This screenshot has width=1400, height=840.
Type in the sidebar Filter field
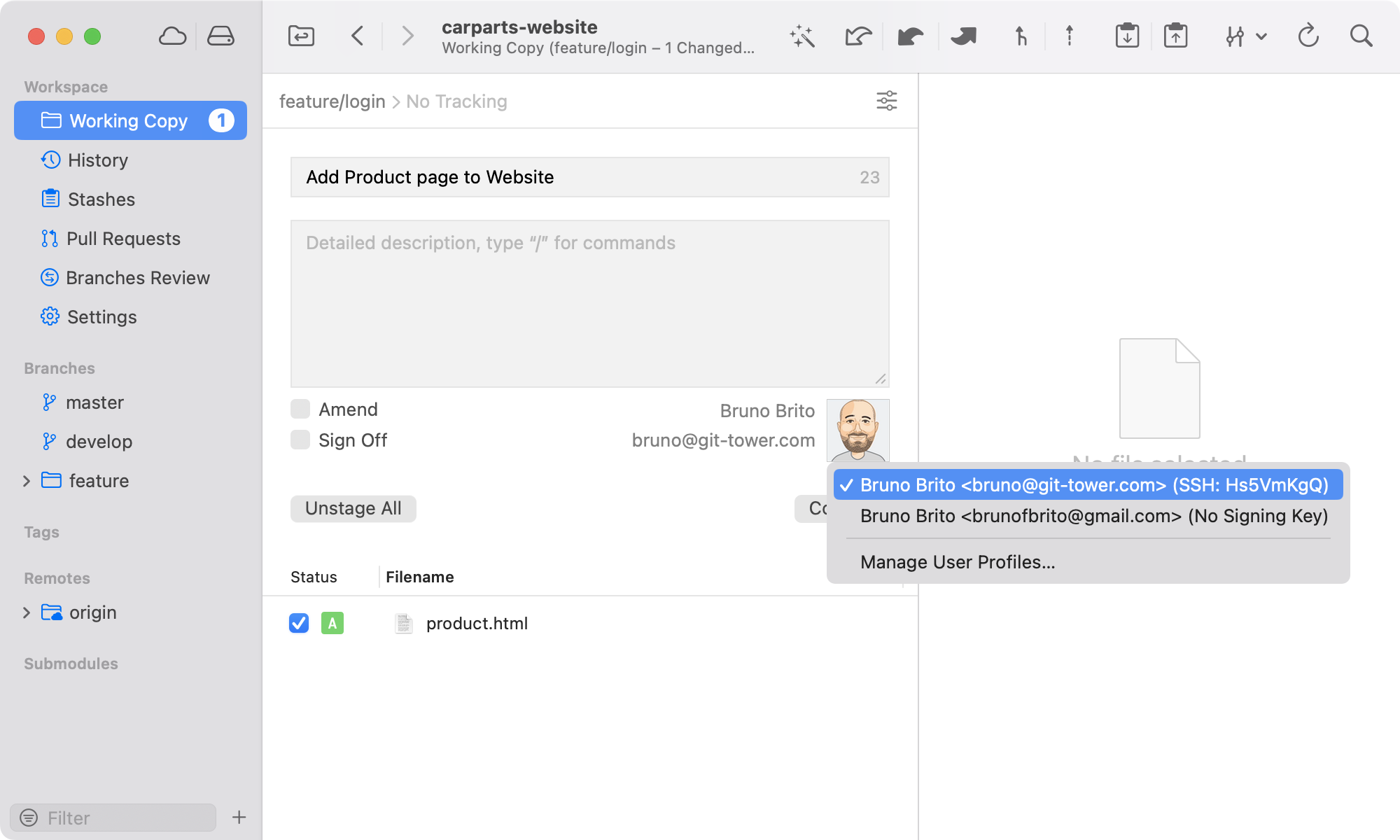(112, 817)
